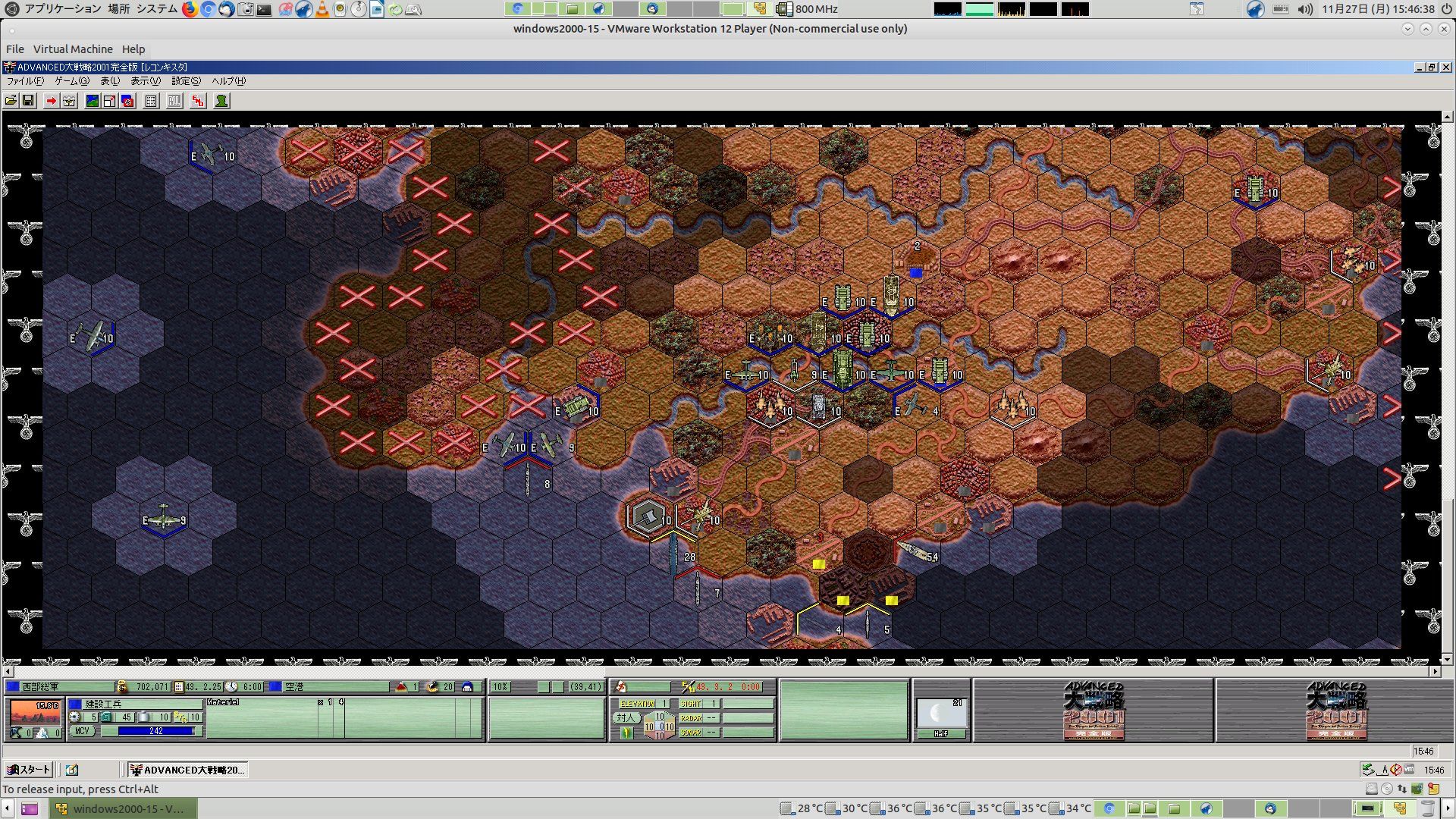
Task: Open the ファイル(F) menu
Action: [x=25, y=81]
